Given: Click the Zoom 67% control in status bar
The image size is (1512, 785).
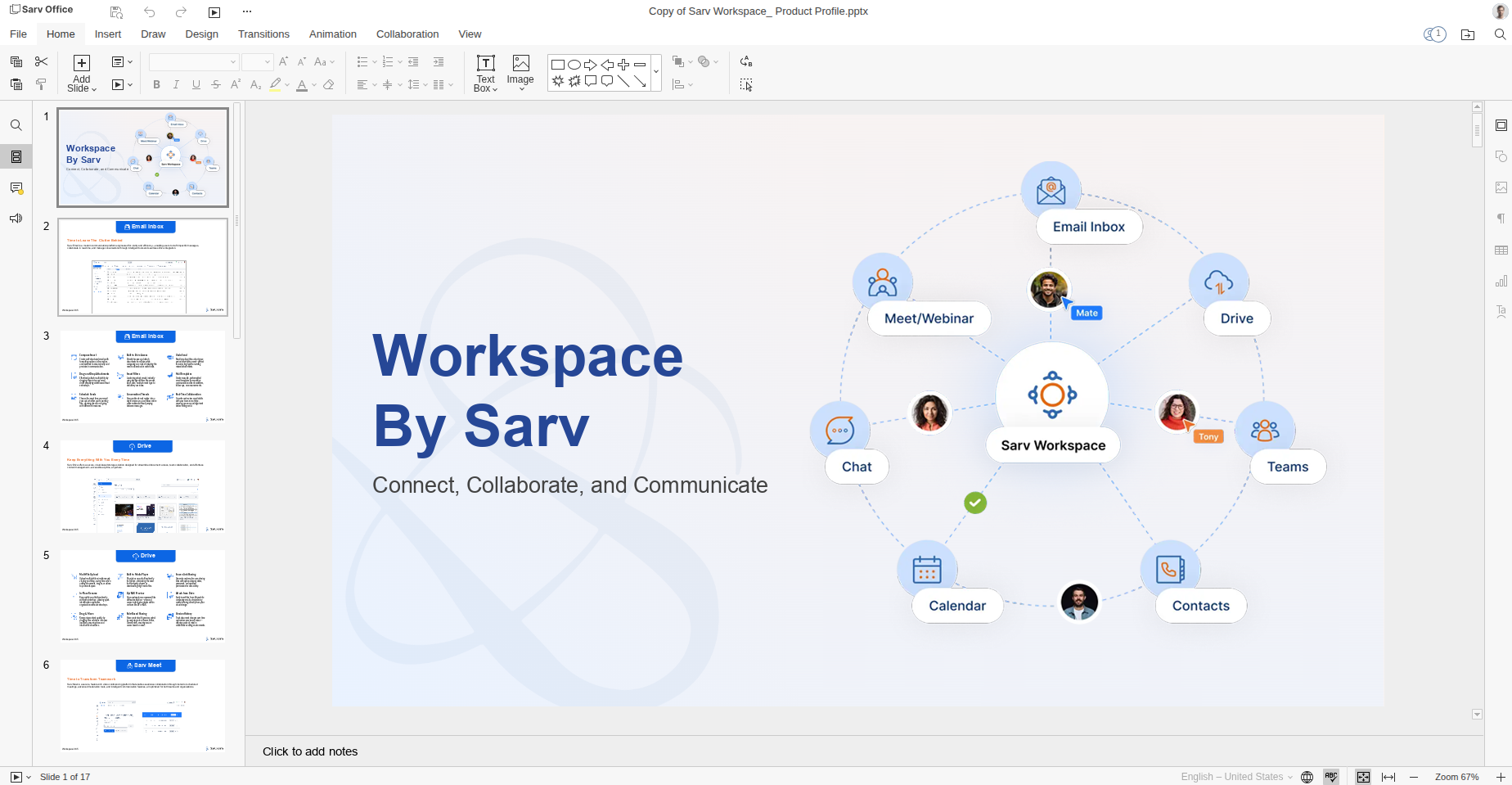Looking at the screenshot, I should (1456, 777).
